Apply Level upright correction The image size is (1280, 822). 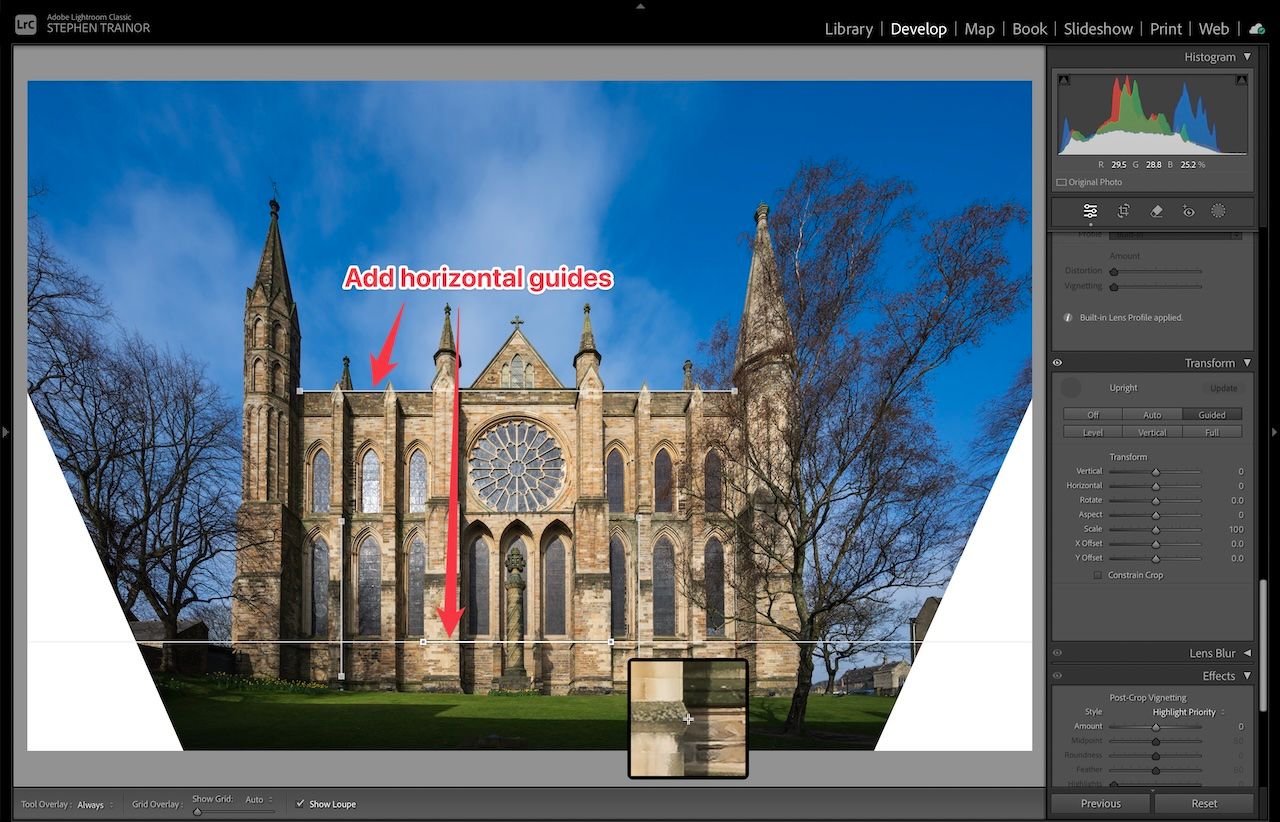click(1092, 432)
